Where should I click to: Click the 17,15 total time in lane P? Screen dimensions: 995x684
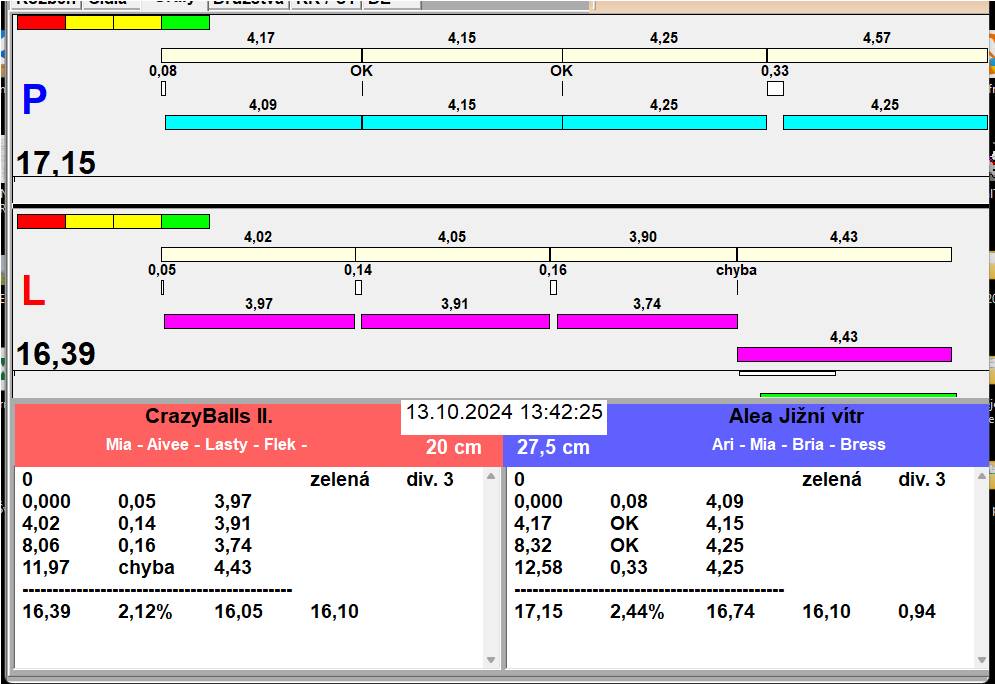[56, 163]
